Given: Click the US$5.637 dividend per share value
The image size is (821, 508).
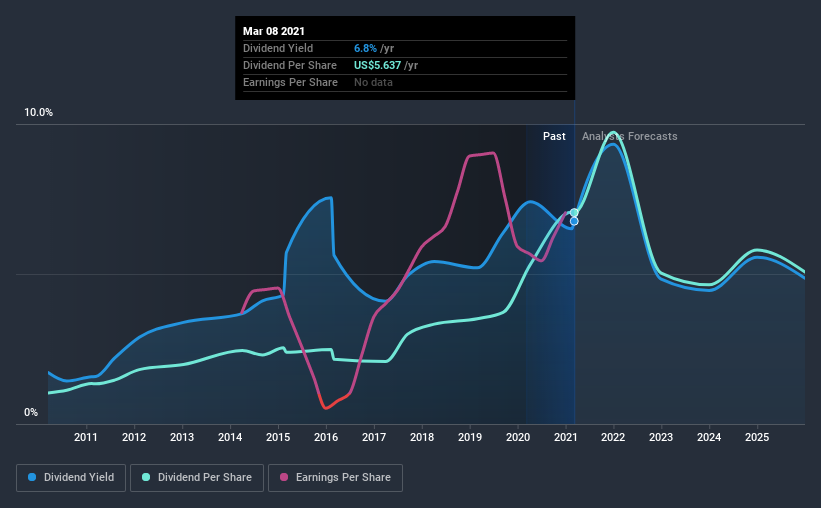Looking at the screenshot, I should pyautogui.click(x=378, y=65).
